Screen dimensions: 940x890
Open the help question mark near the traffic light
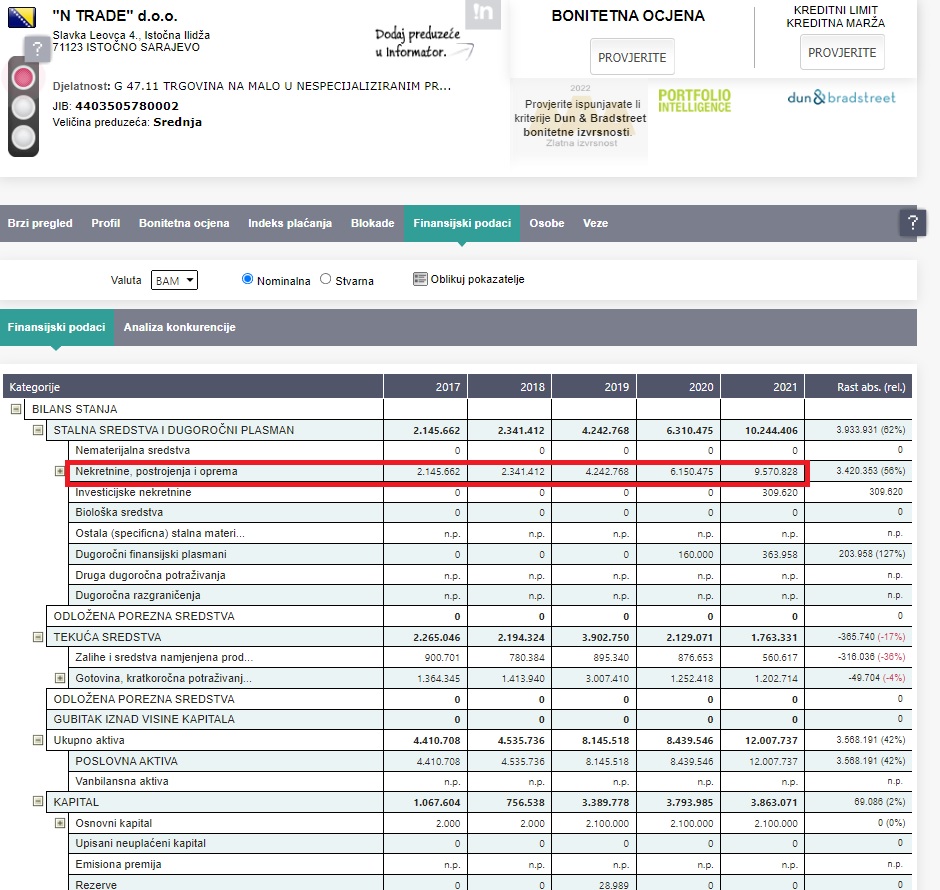pos(37,48)
